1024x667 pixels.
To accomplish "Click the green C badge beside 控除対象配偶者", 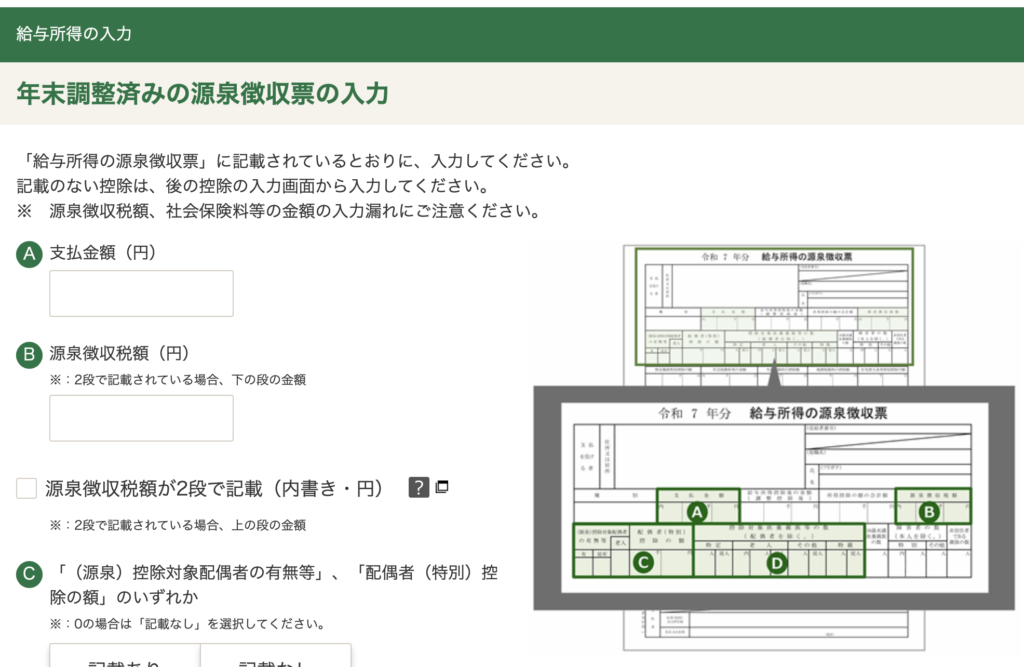I will point(29,574).
